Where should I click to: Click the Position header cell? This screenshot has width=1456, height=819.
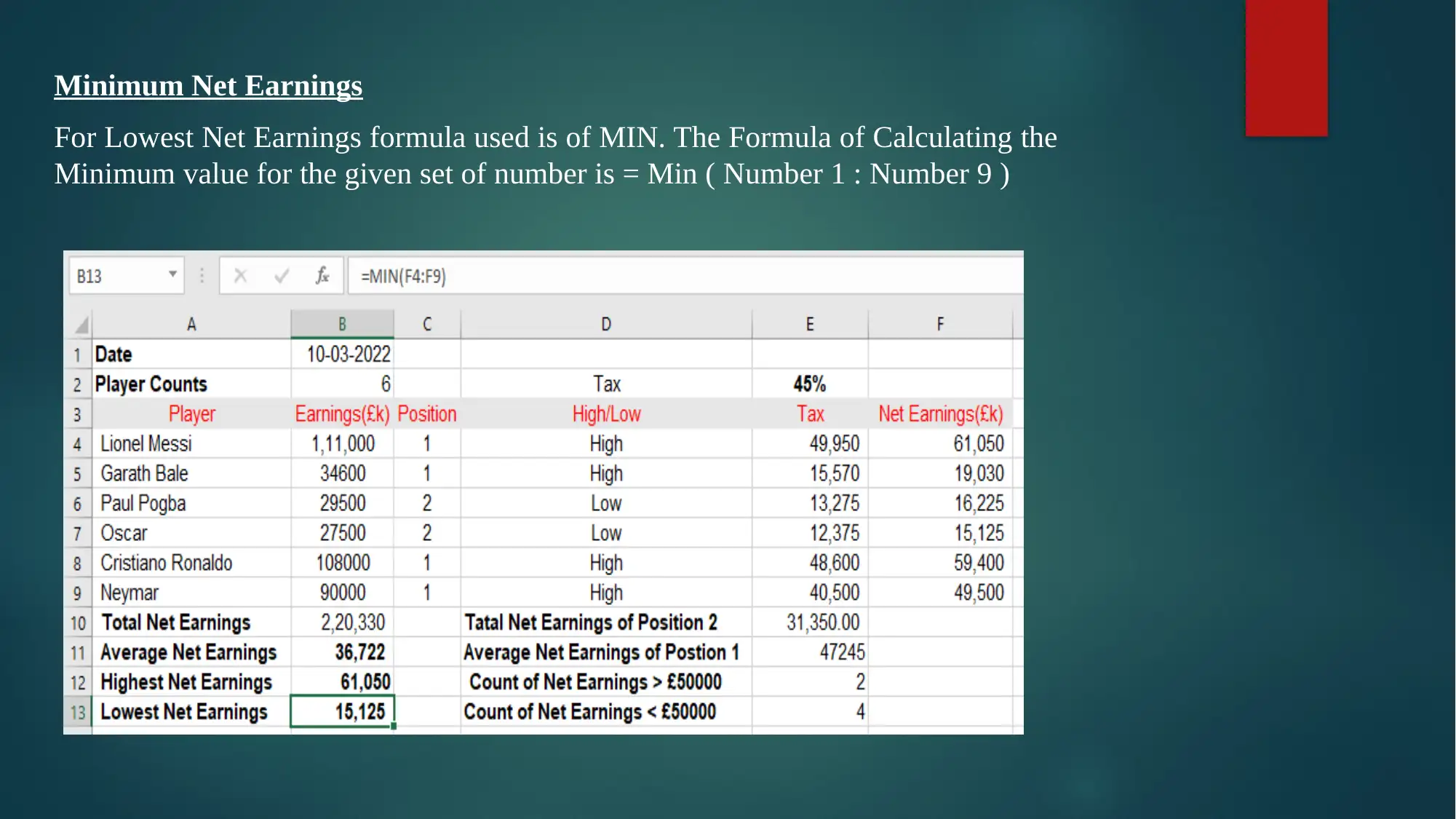(427, 414)
